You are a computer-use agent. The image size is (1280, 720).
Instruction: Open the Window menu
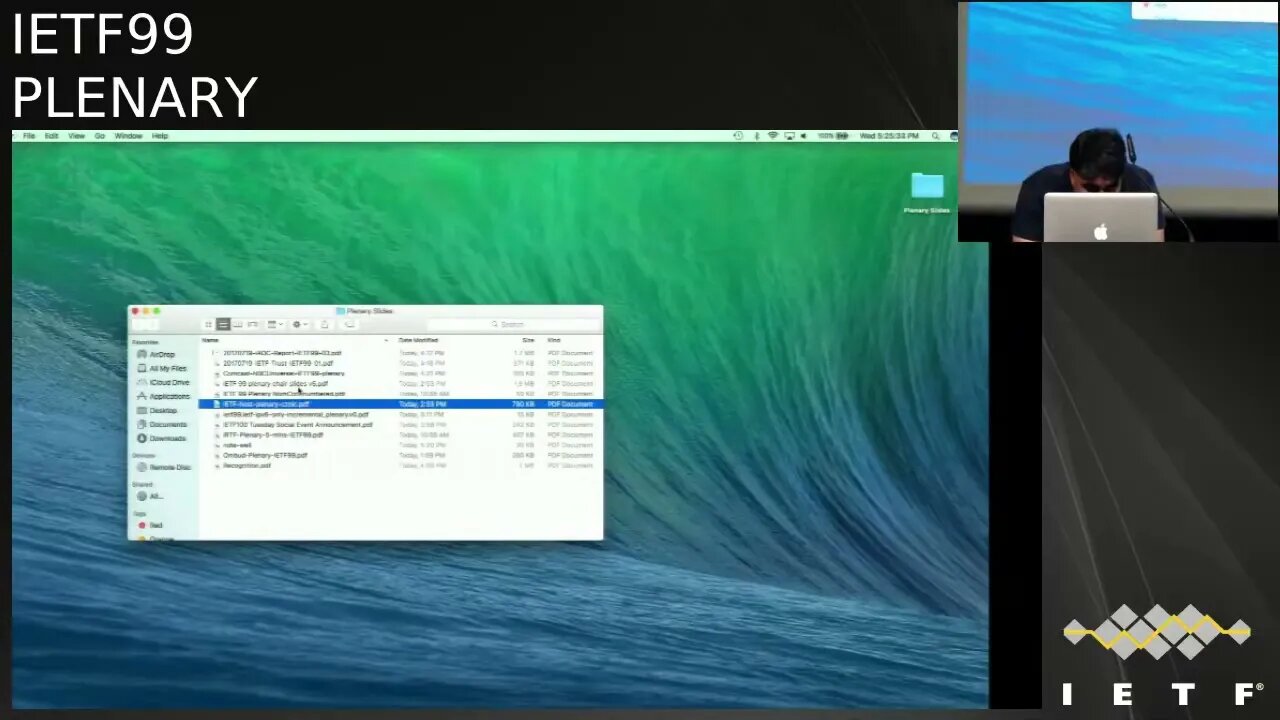[x=128, y=136]
